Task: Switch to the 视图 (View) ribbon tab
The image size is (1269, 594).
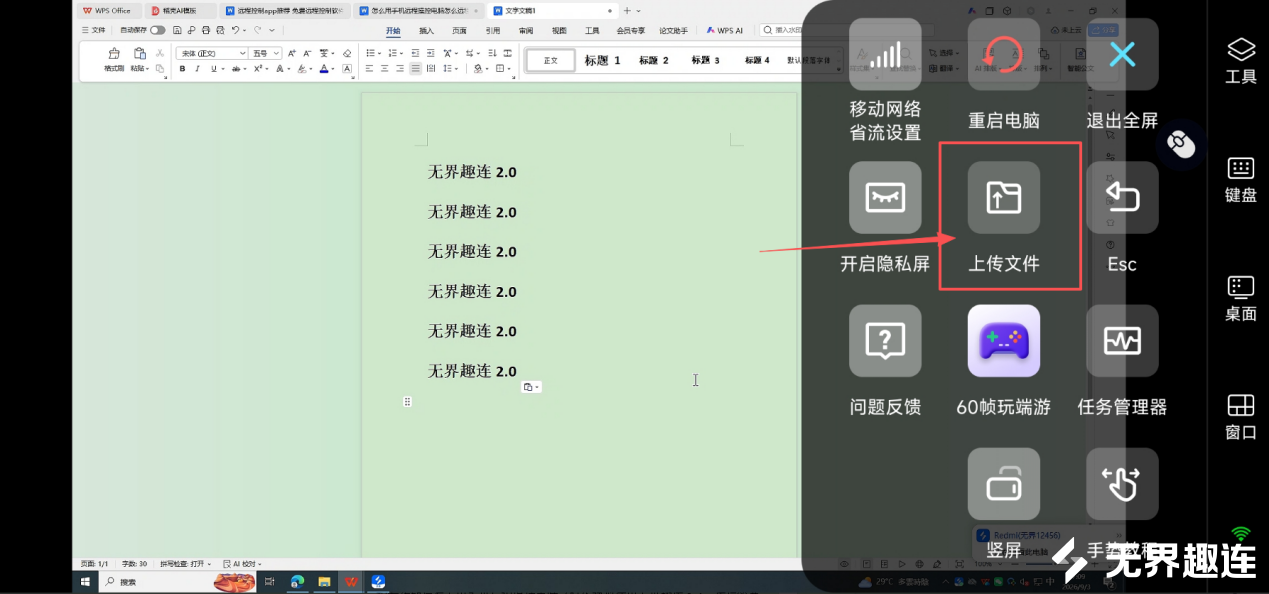Action: (559, 31)
